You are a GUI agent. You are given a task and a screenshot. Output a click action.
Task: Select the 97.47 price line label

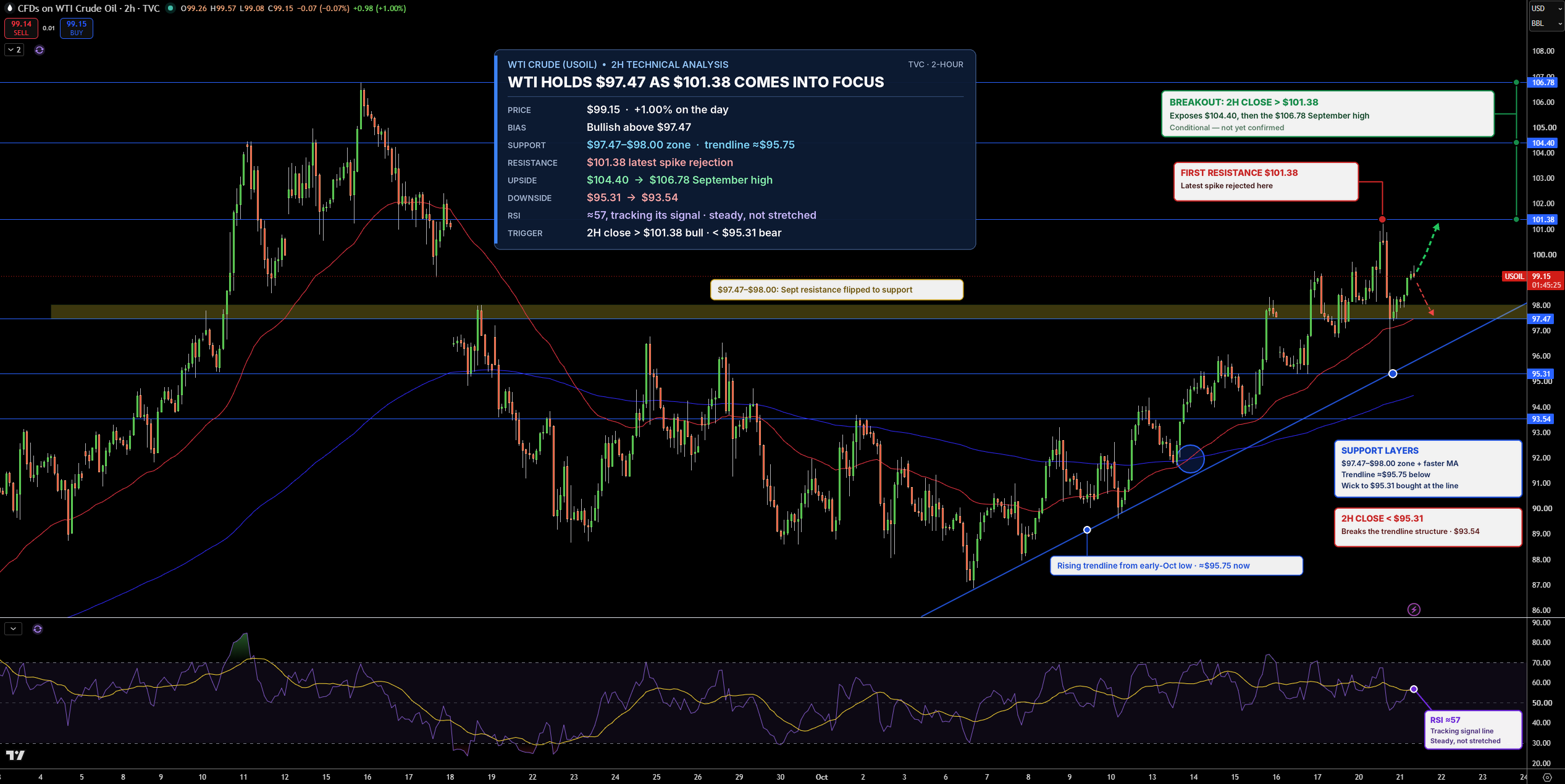pos(1541,319)
